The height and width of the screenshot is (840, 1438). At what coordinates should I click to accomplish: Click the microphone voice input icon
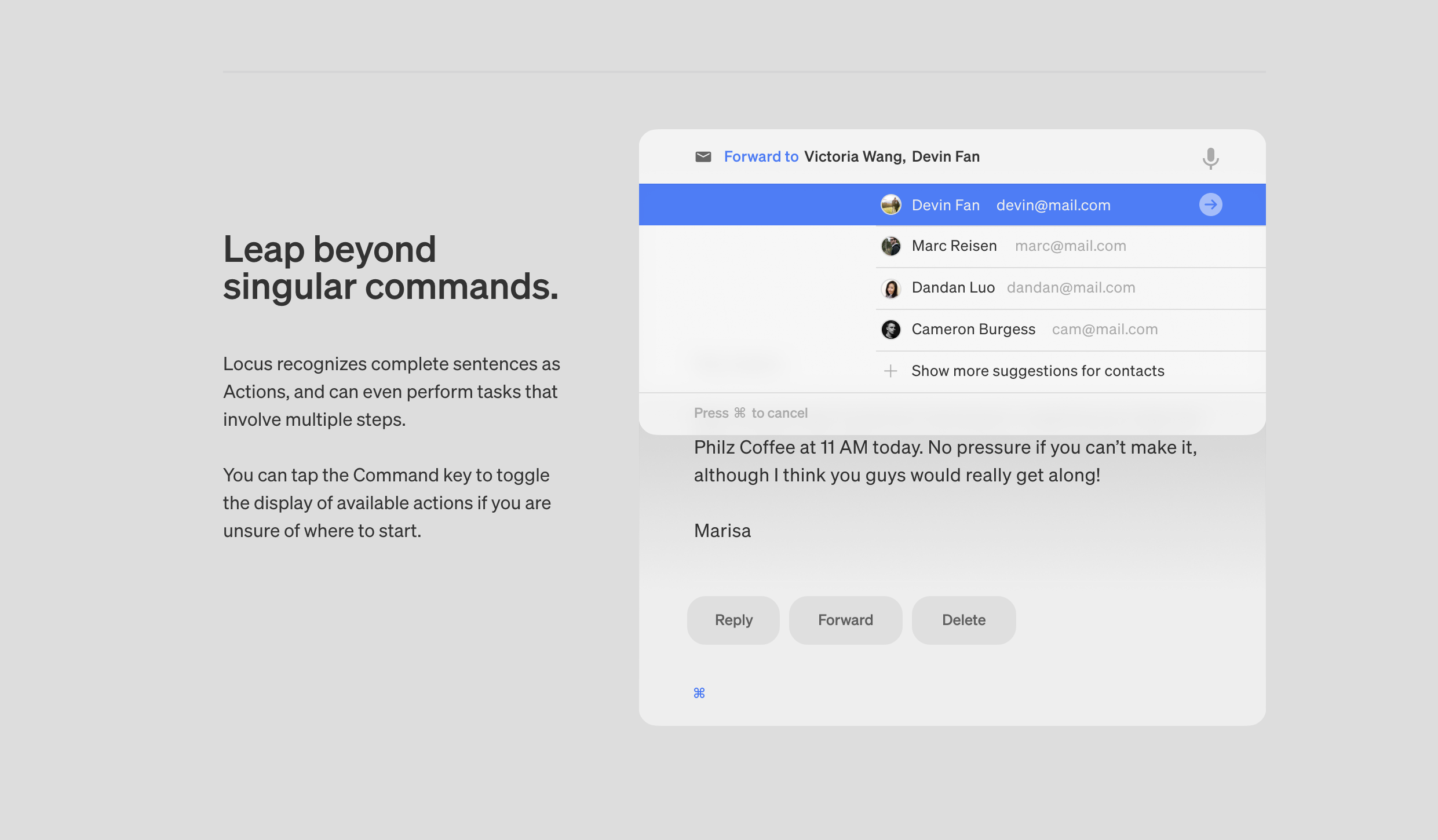[1210, 158]
